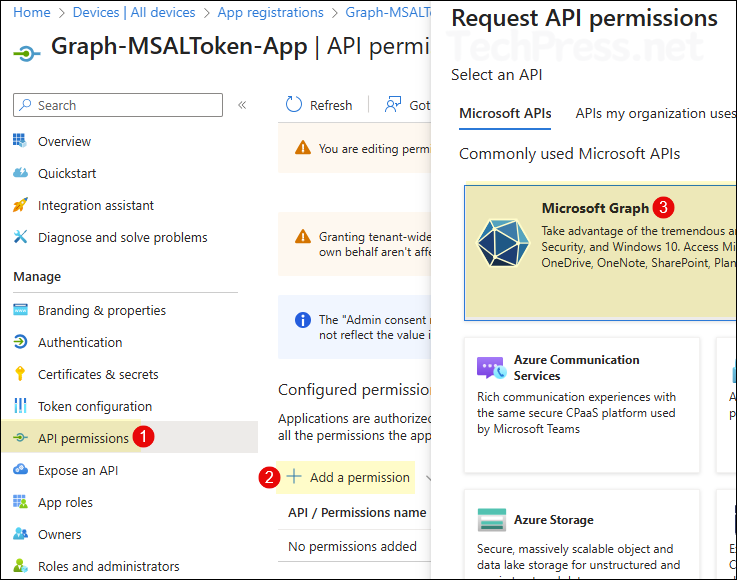Click Add a permission button
The image size is (737, 580).
(x=349, y=477)
